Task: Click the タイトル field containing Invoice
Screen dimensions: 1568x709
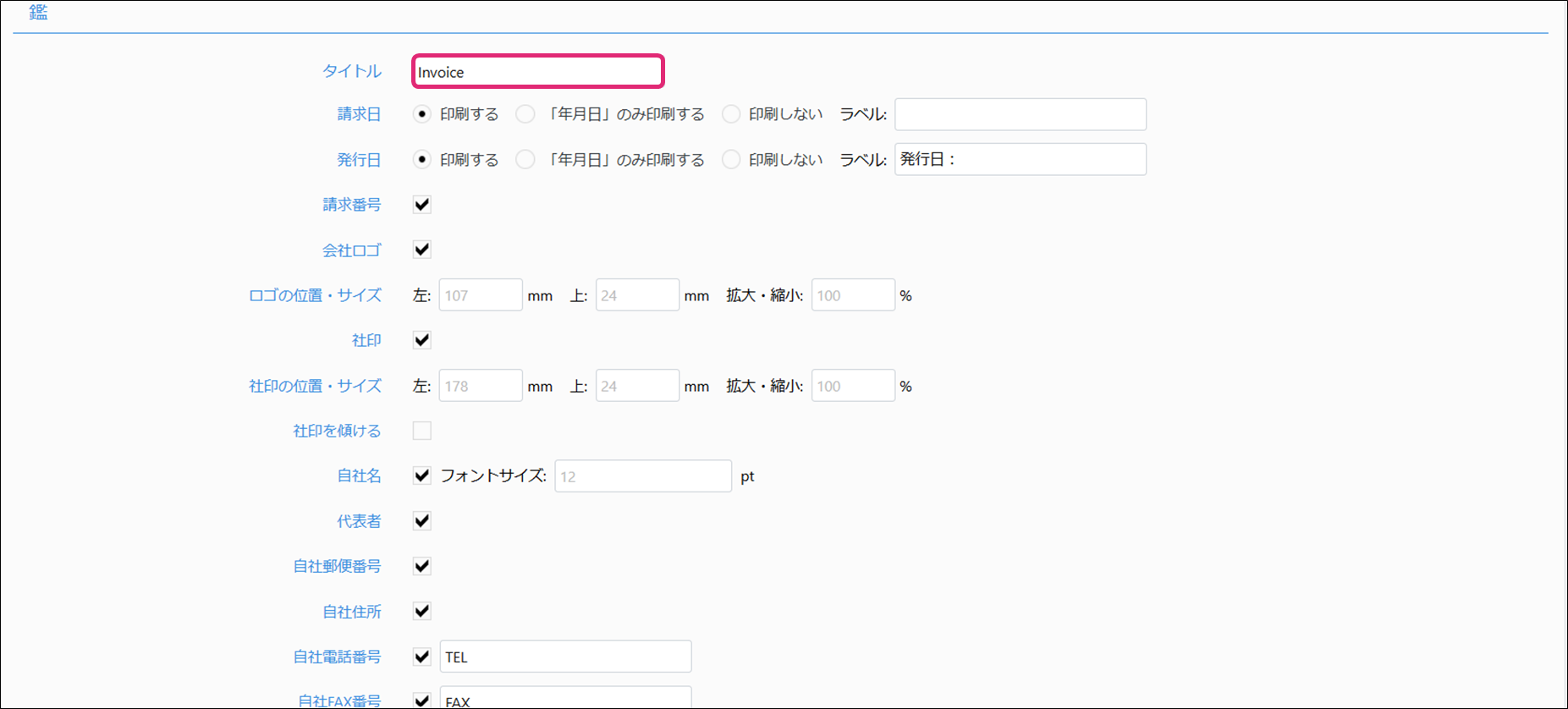Action: [x=537, y=72]
